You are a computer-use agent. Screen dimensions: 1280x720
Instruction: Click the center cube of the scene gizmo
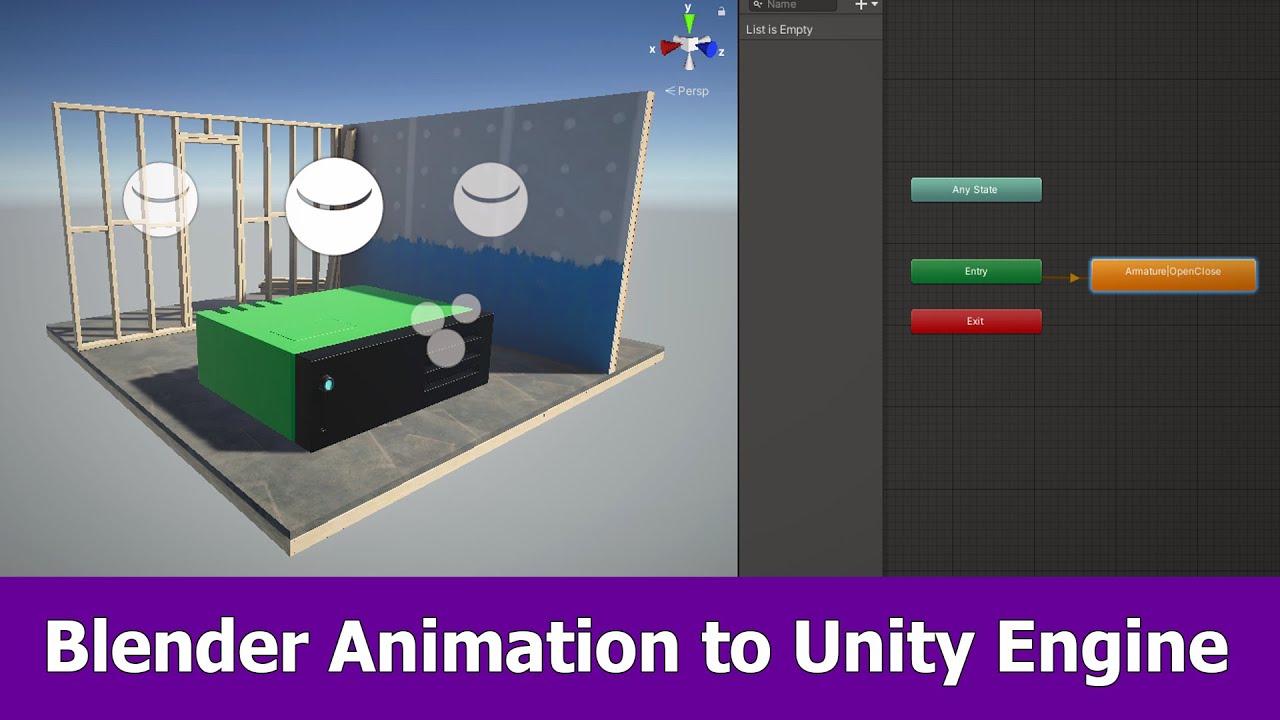tap(689, 45)
